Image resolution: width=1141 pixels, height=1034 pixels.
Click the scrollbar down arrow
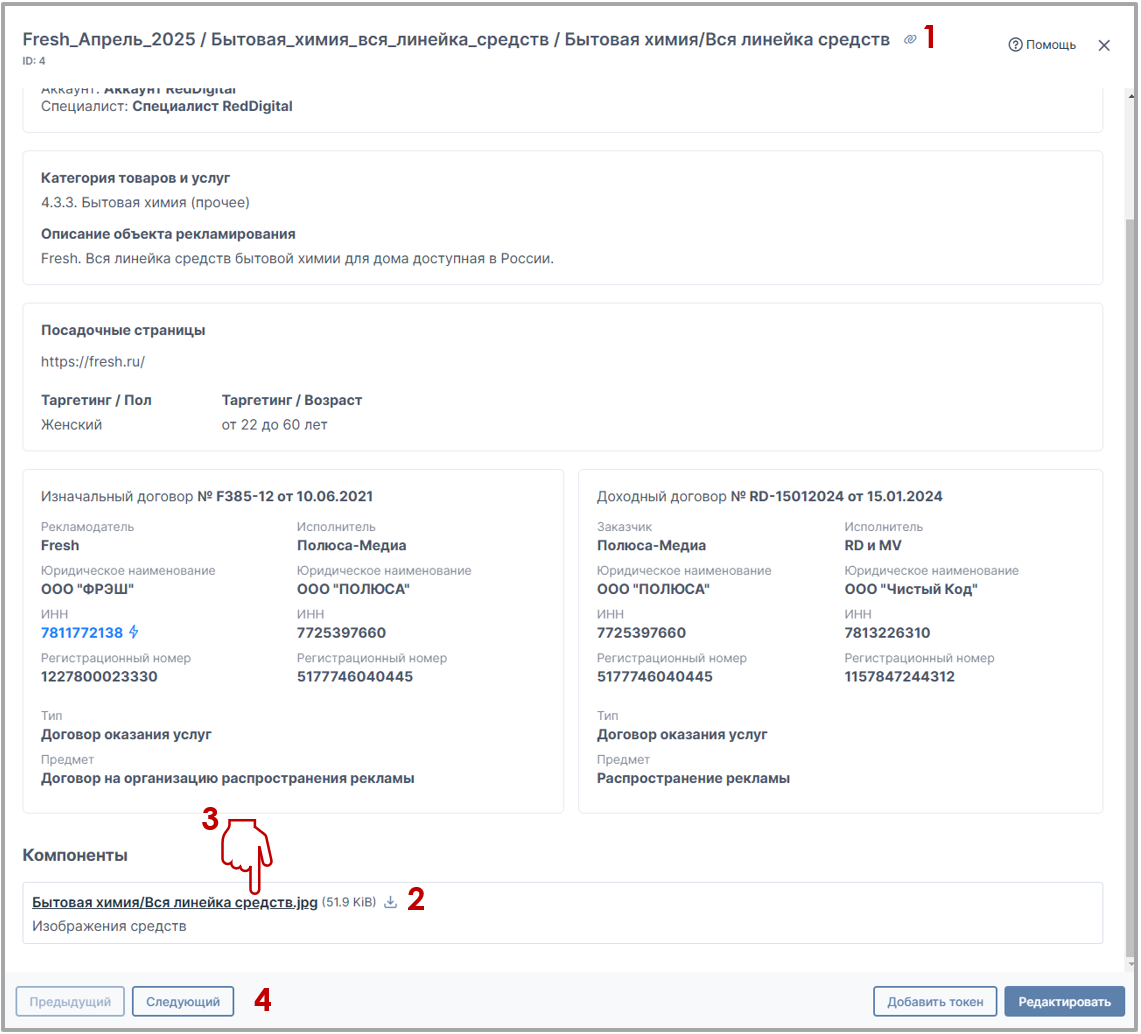pos(1130,964)
